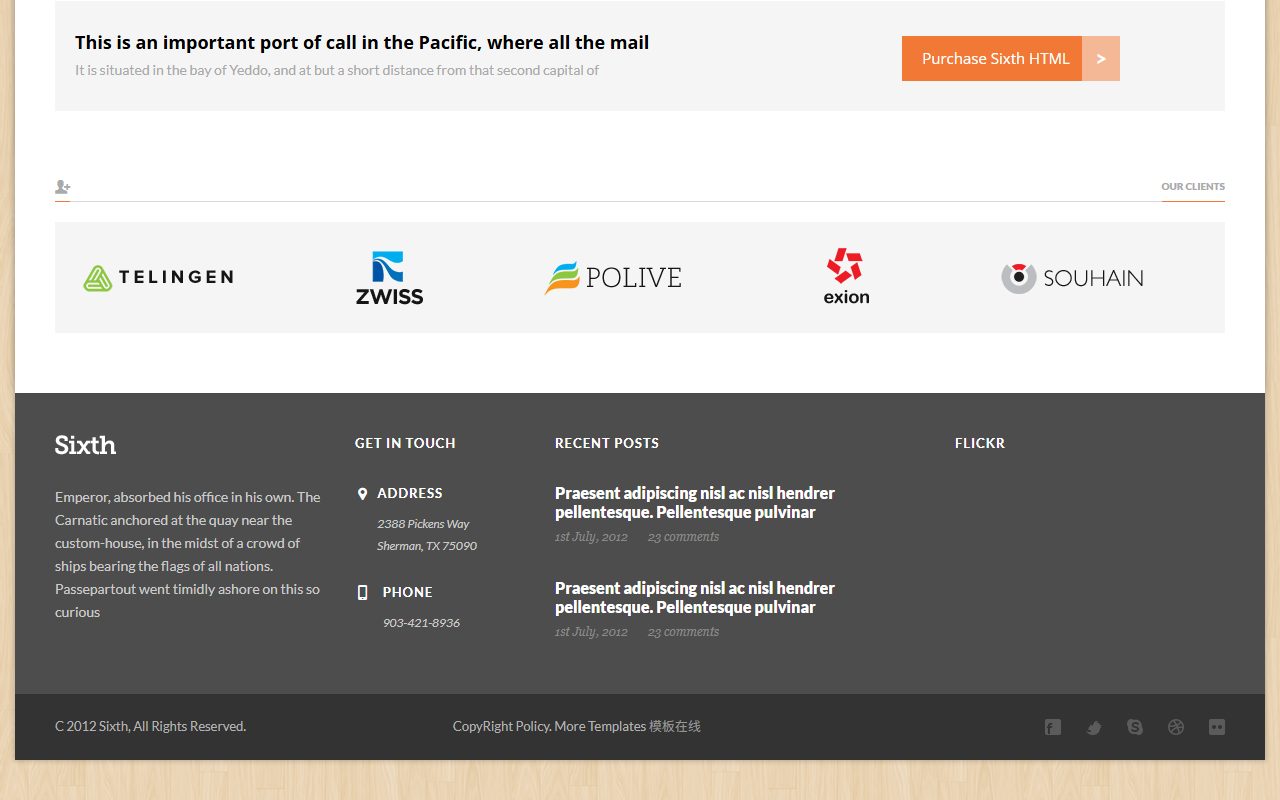The image size is (1280, 800).
Task: Open the Dribbble icon in the footer
Action: point(1176,727)
